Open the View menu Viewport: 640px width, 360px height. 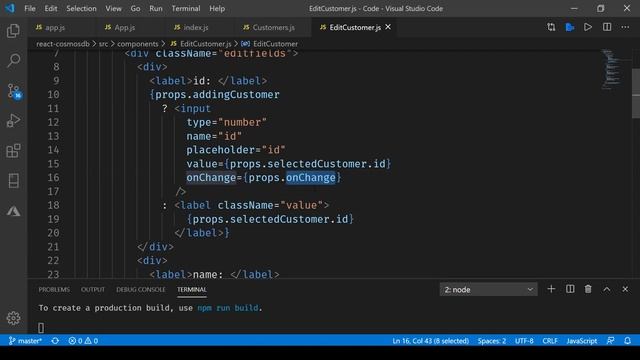(x=113, y=8)
